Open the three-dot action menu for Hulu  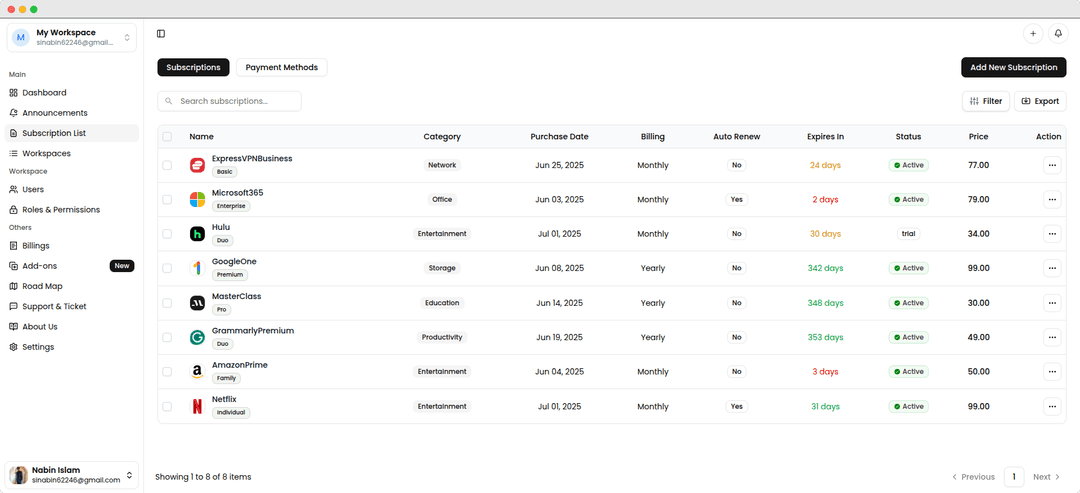[1052, 234]
